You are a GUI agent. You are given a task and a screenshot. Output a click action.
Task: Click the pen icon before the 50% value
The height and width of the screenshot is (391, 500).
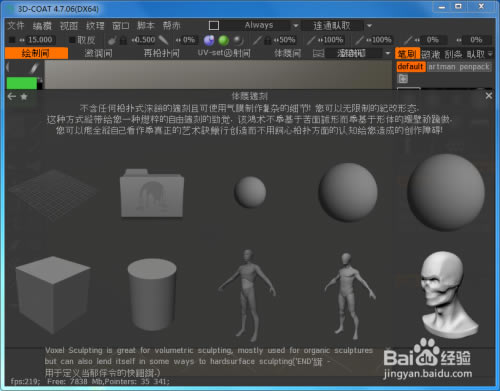257,40
